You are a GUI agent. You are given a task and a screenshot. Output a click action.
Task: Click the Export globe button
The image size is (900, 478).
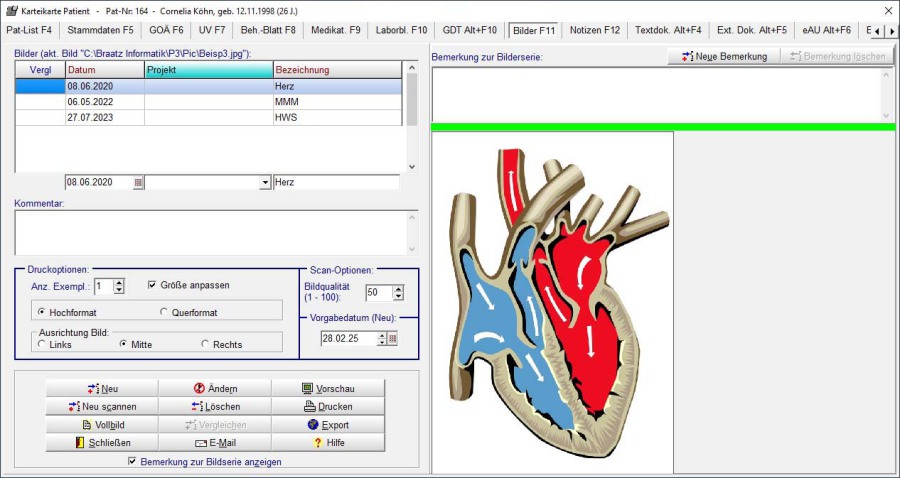click(327, 425)
